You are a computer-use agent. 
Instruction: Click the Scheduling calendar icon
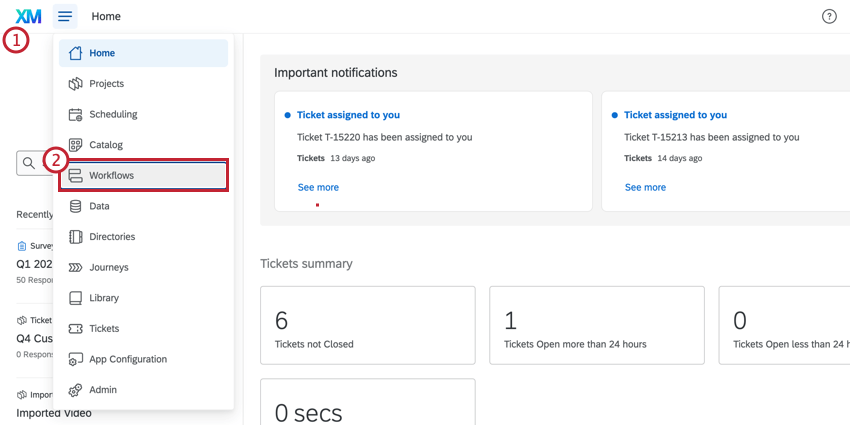coord(75,115)
